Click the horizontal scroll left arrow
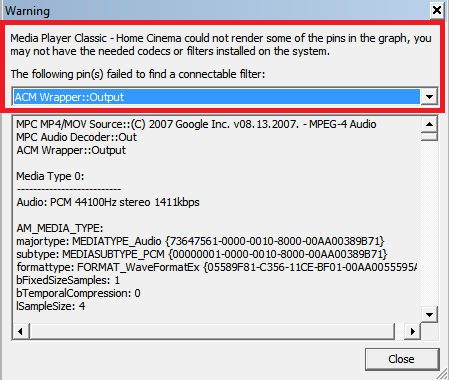The width and height of the screenshot is (449, 380). (21, 331)
